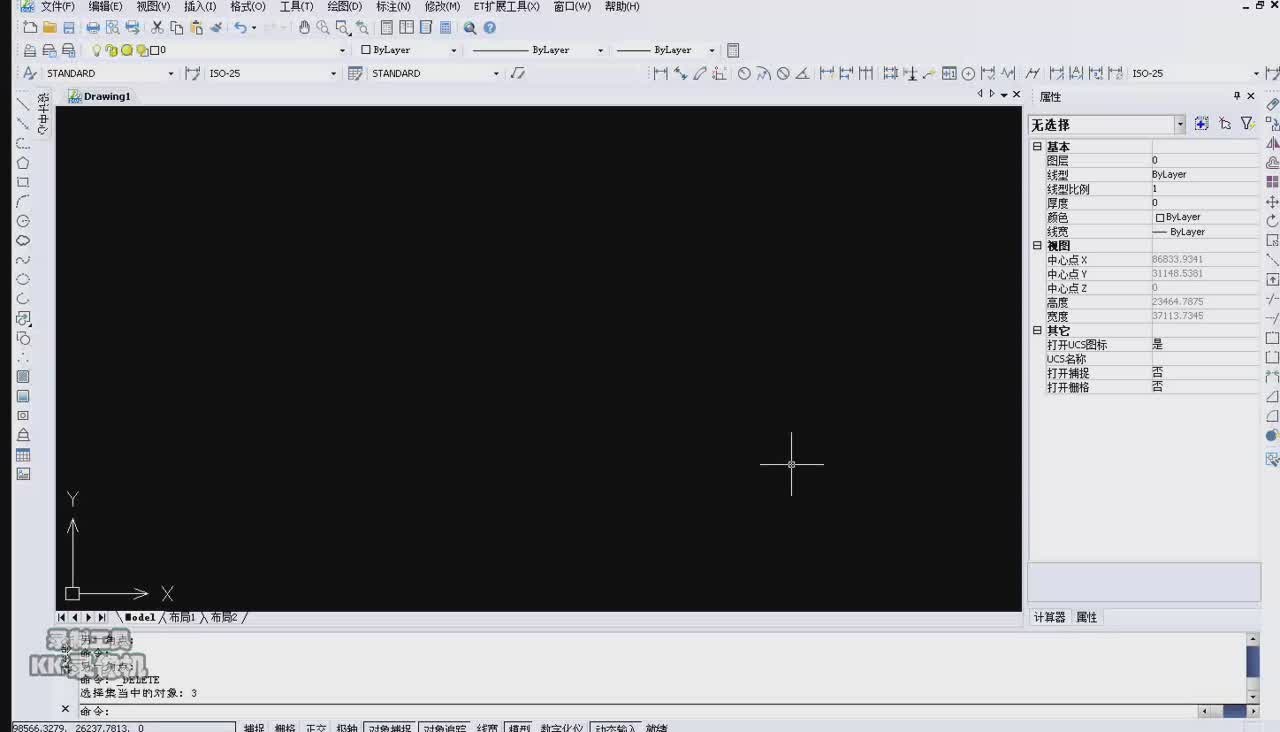Click the Cut scissors icon
This screenshot has height=732, width=1280.
[157, 28]
